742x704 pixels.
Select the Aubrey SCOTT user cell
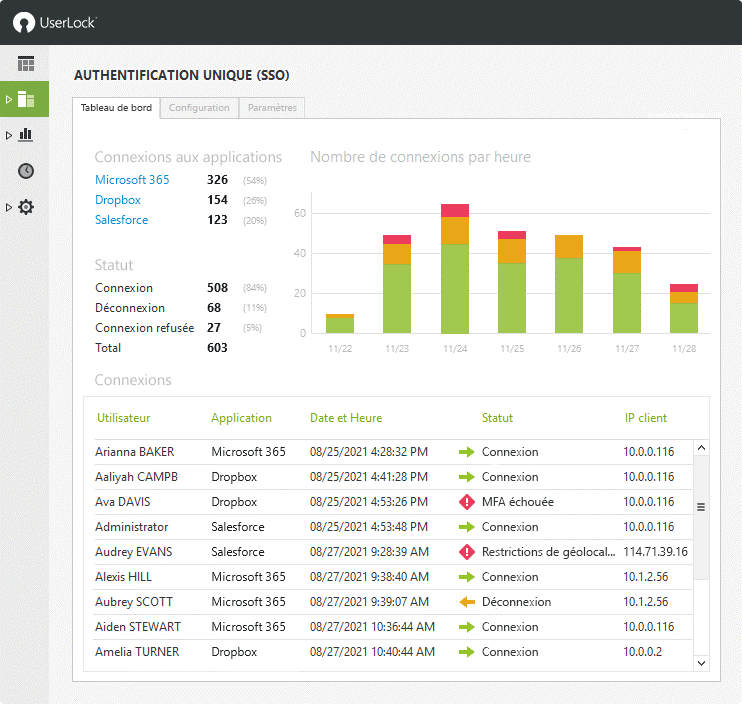pyautogui.click(x=133, y=602)
